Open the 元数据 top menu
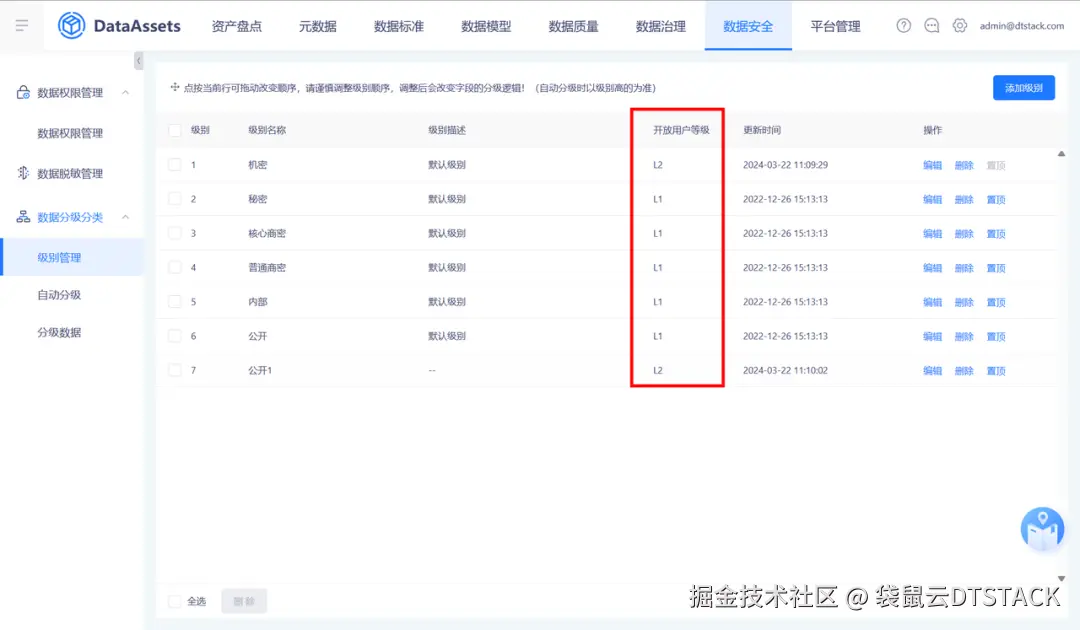 pos(318,26)
